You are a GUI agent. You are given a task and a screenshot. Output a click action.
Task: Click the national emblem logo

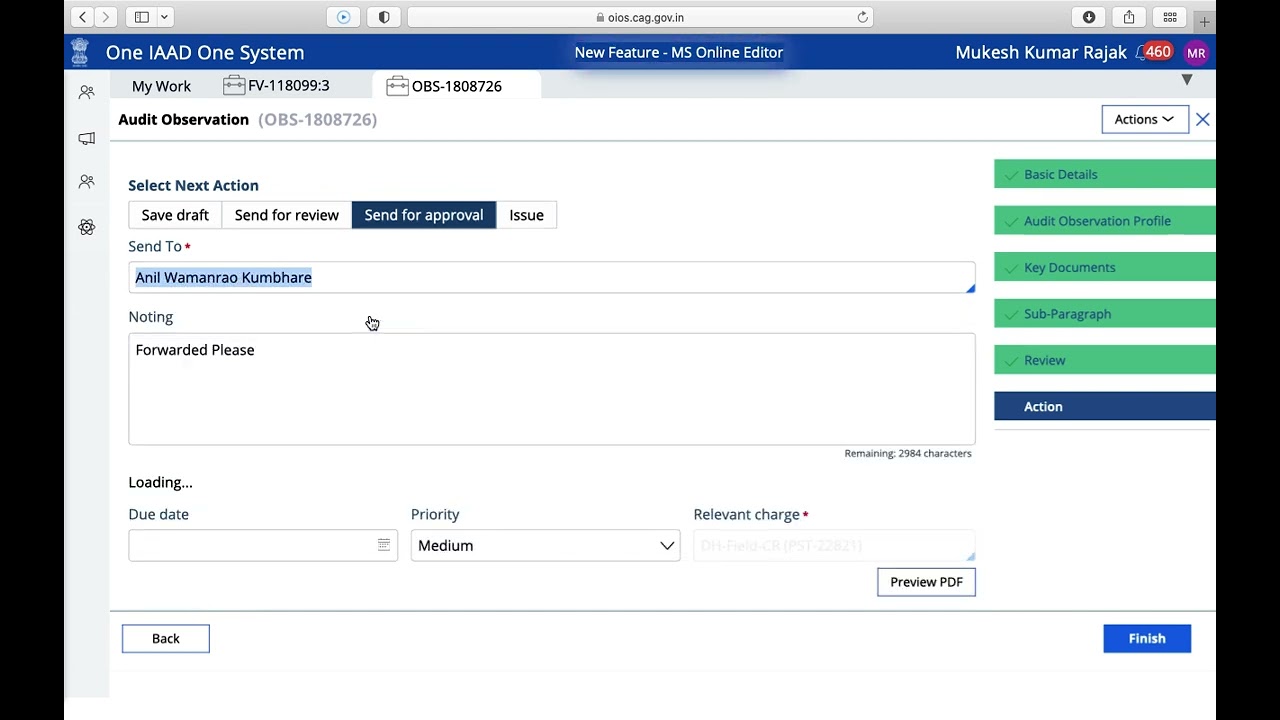point(80,52)
